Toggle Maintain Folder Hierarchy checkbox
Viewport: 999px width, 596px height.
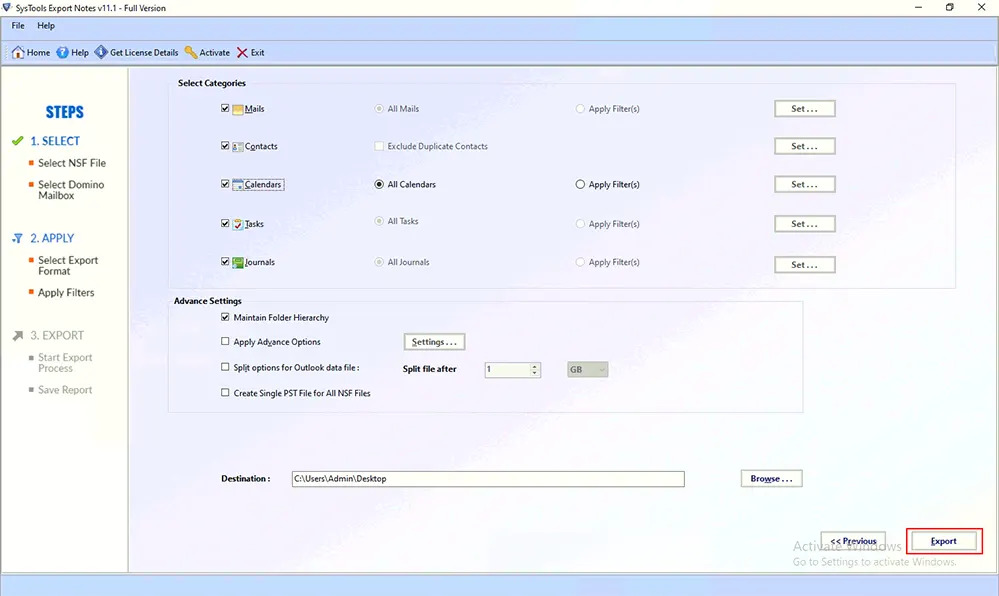pos(225,317)
